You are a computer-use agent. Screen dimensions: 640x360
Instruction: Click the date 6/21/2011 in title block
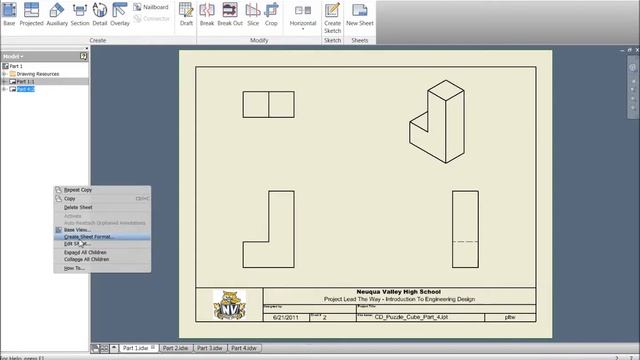click(x=286, y=317)
